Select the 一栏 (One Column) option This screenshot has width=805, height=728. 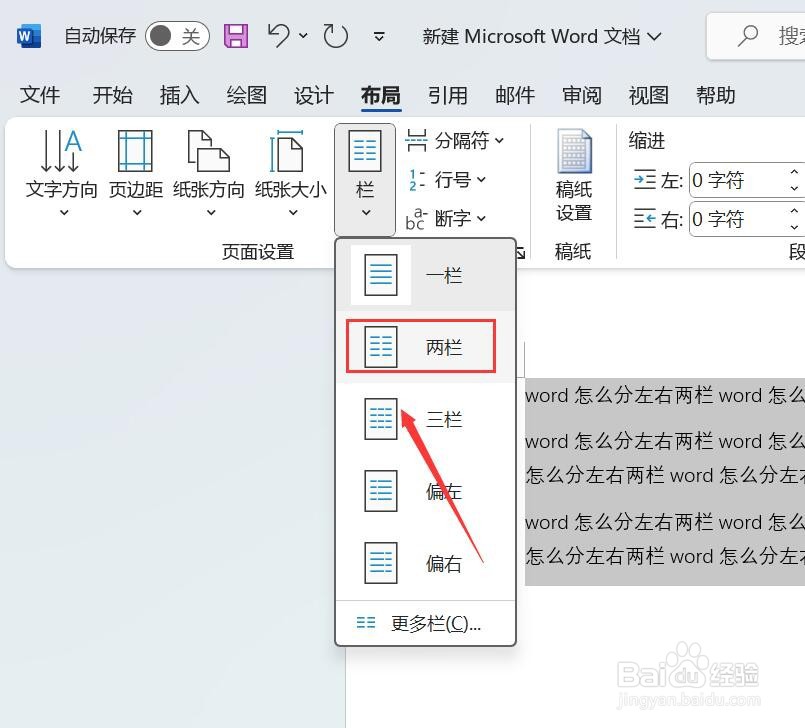420,274
